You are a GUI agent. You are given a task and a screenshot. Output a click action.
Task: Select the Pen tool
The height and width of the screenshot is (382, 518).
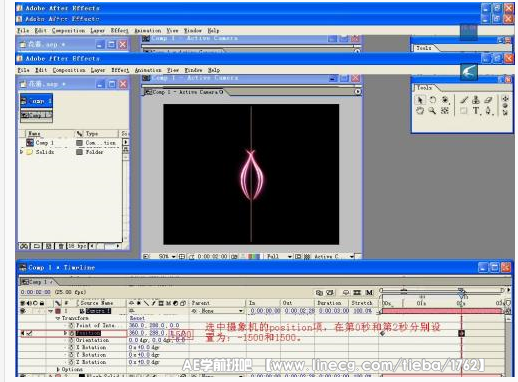488,111
